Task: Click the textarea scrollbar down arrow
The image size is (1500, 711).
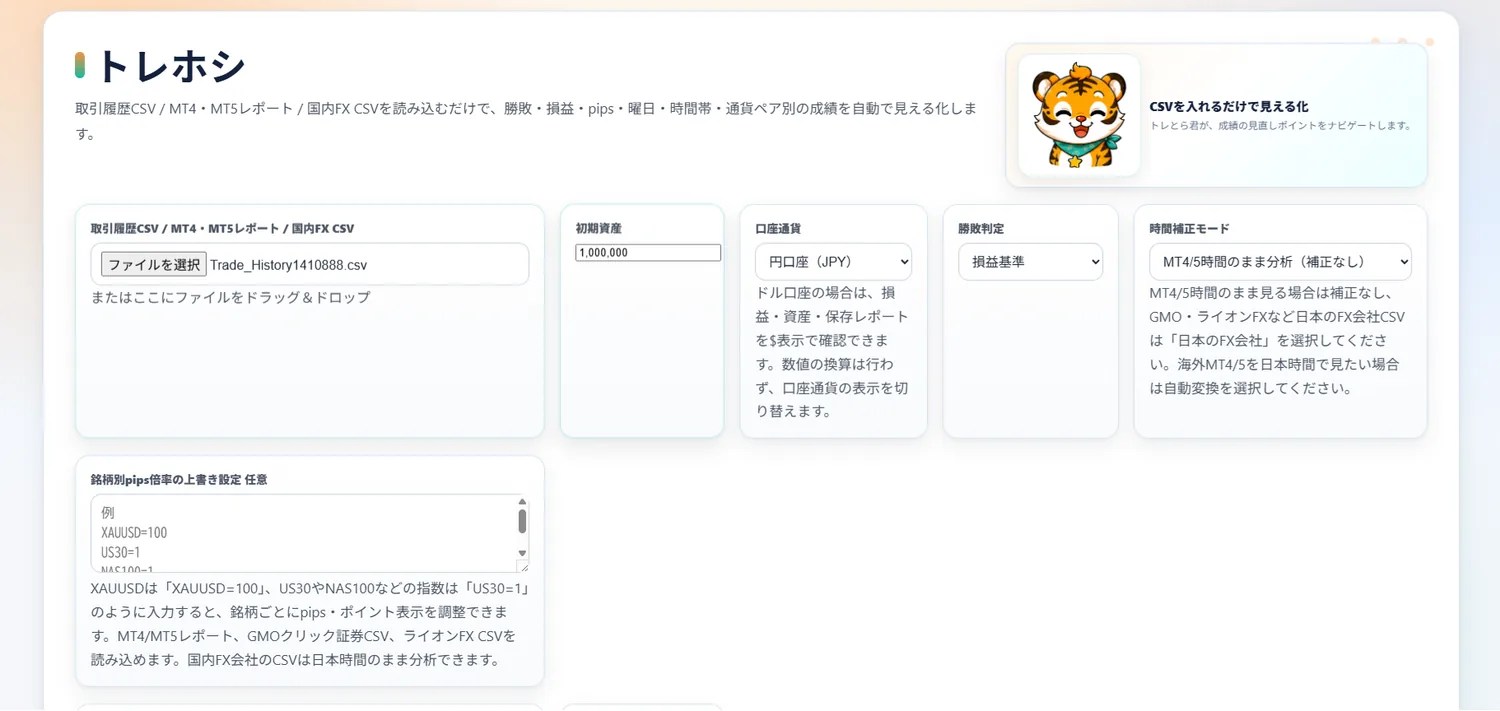Action: click(x=522, y=552)
